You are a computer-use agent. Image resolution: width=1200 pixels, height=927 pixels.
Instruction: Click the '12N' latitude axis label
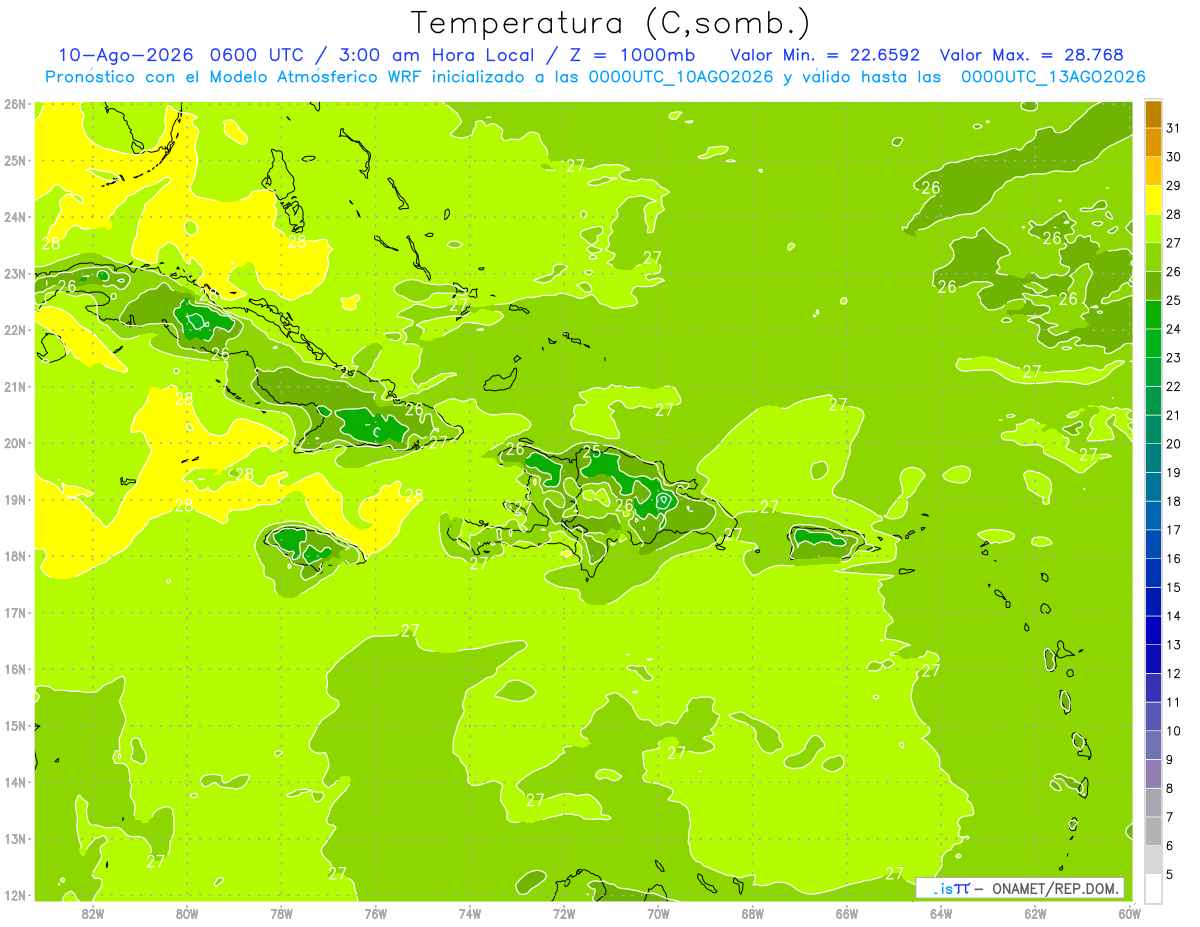15,895
